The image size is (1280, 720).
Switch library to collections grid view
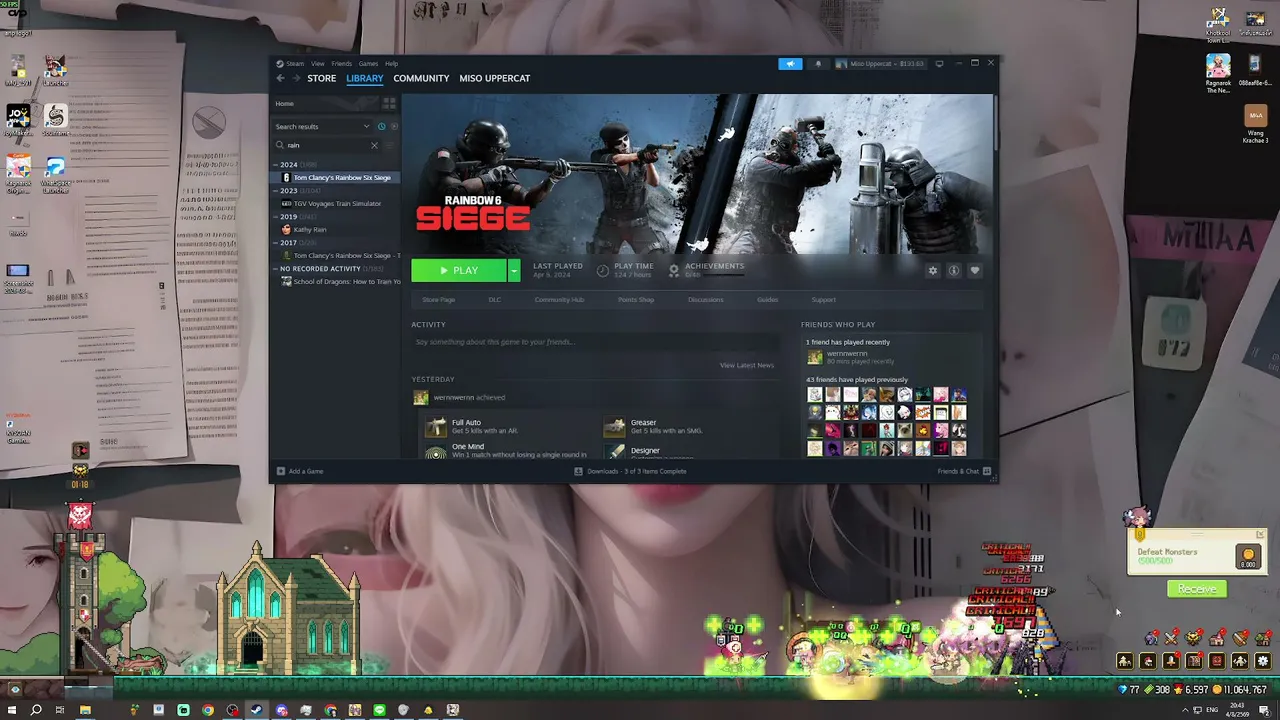point(389,103)
